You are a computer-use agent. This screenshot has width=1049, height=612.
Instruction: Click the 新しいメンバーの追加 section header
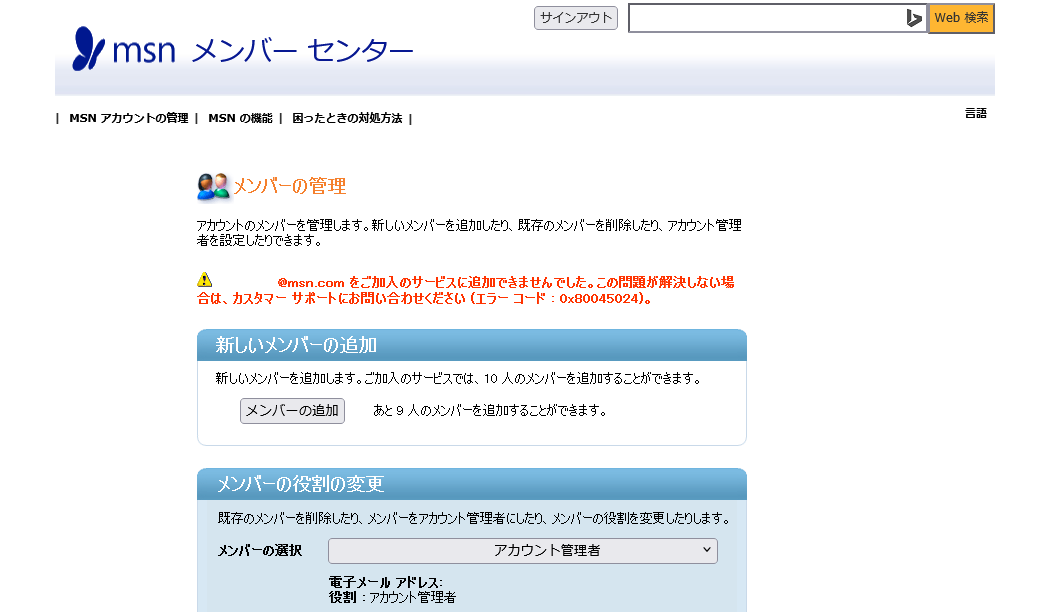click(x=296, y=345)
